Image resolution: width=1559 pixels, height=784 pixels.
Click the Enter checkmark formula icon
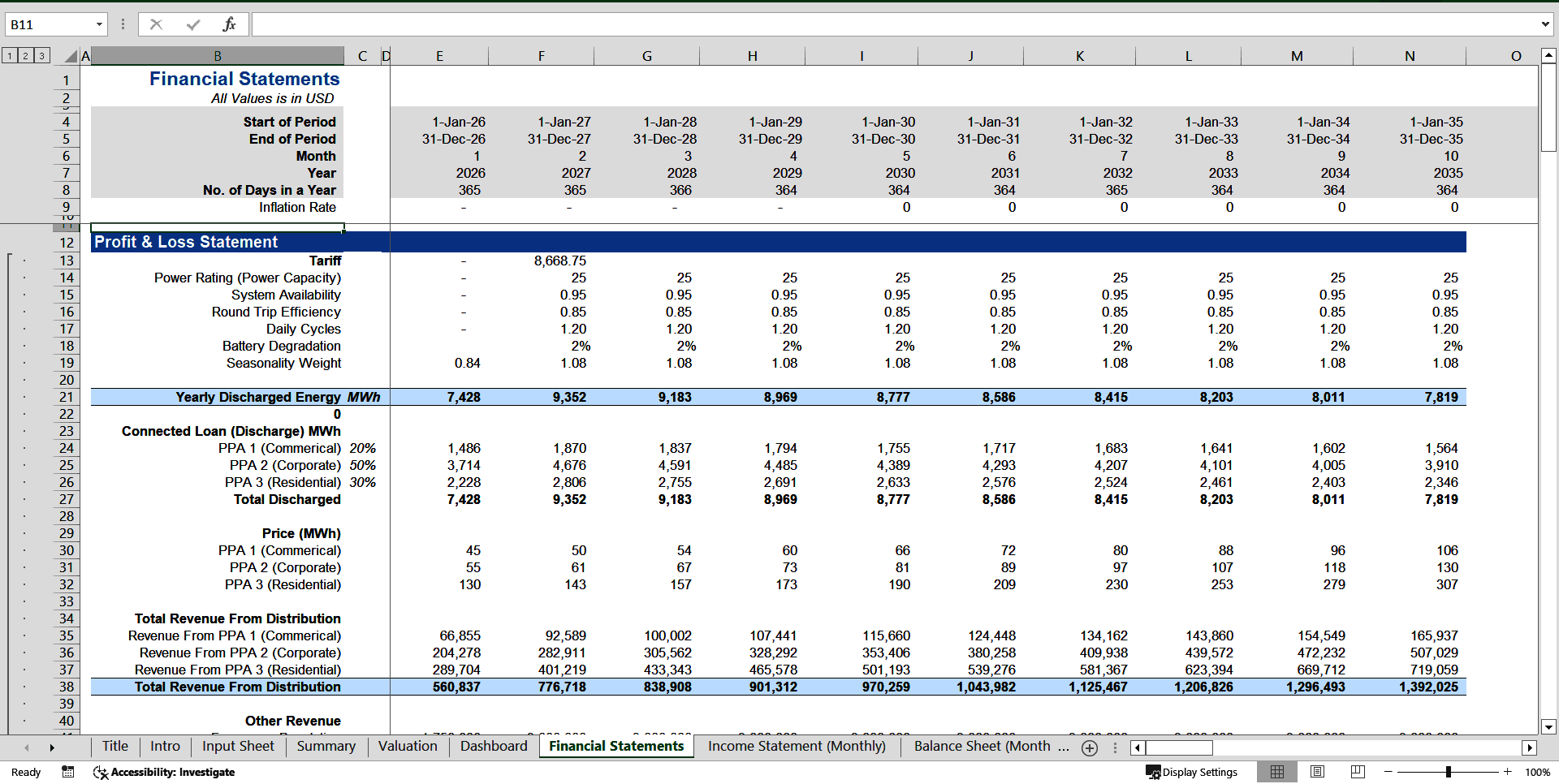[x=192, y=24]
